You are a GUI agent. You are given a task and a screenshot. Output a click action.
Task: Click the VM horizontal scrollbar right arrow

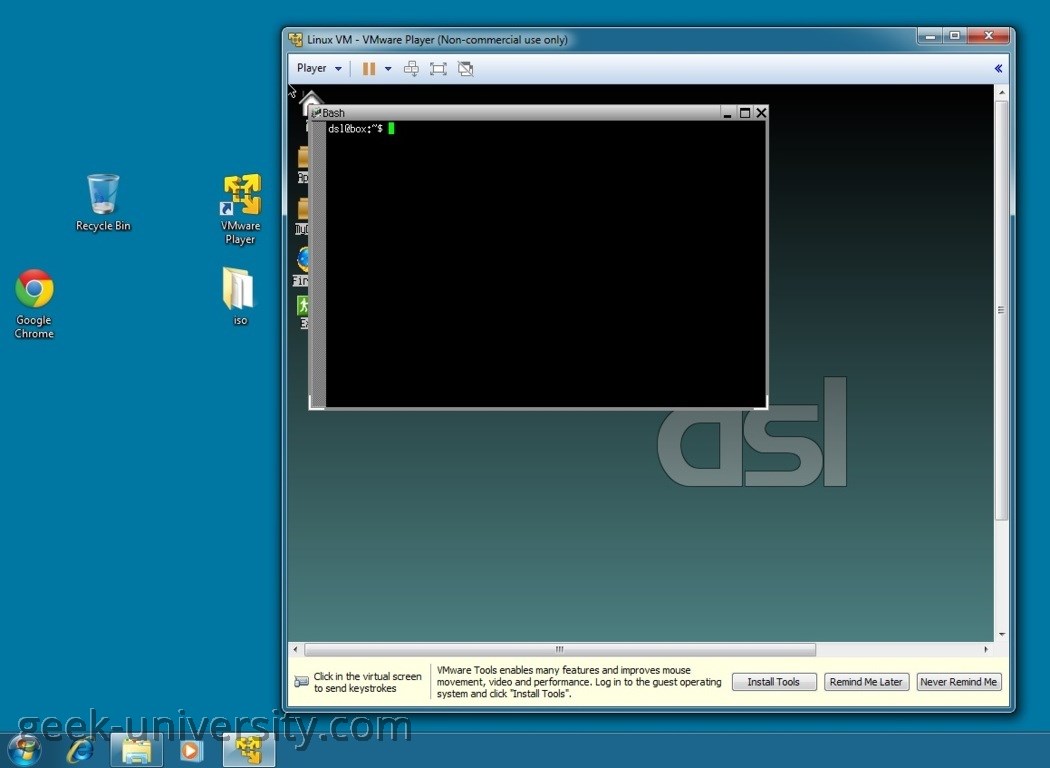(x=986, y=649)
